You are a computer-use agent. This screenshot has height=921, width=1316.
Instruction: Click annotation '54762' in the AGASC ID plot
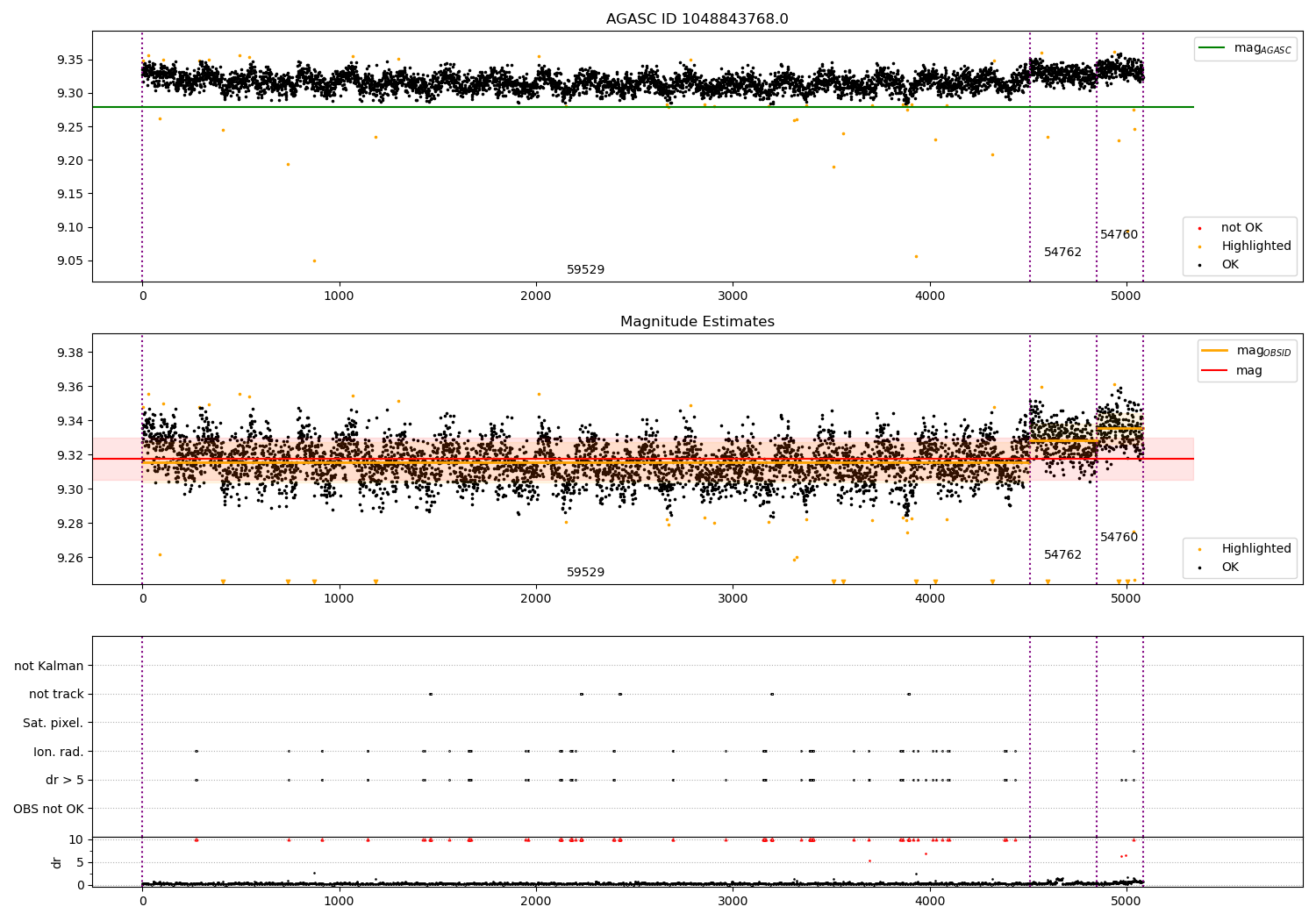[x=1062, y=253]
